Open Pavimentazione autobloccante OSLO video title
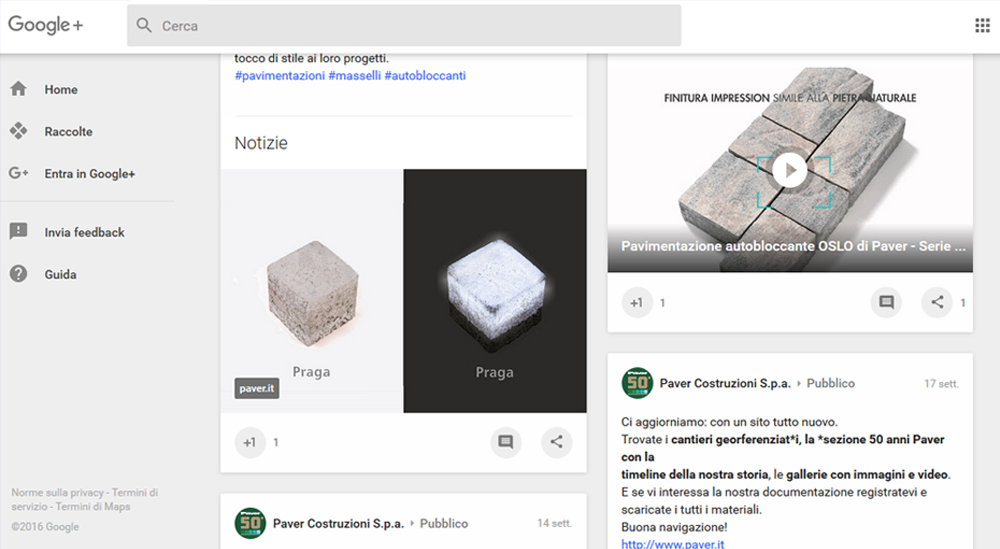Screen dimensions: 1000x549 [x=793, y=246]
